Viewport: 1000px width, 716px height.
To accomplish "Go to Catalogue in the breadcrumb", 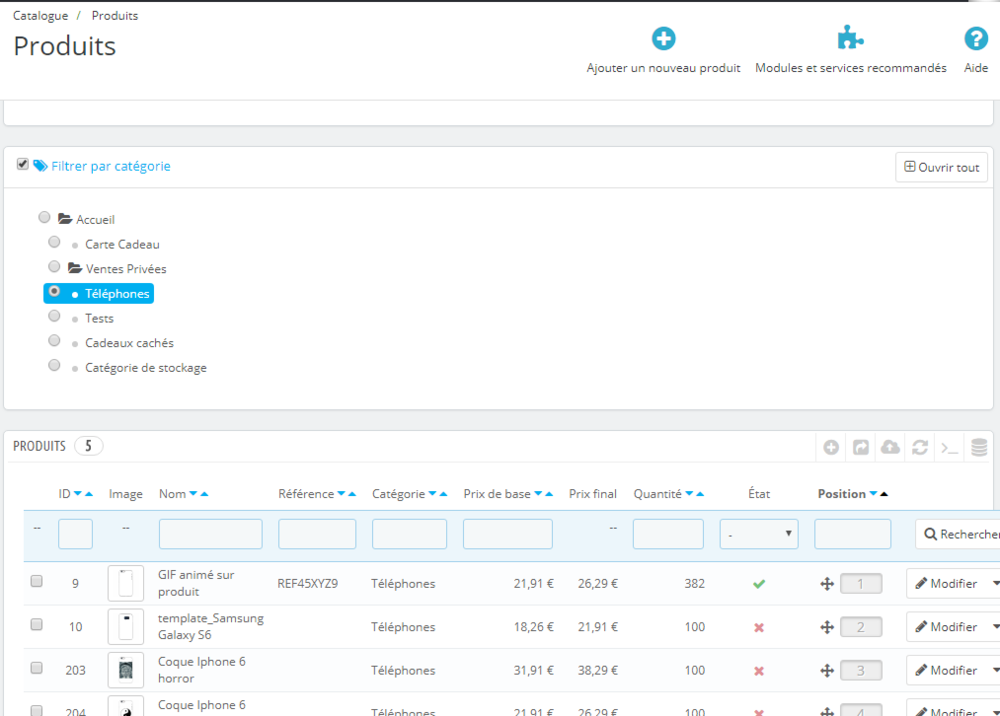I will 41,16.
